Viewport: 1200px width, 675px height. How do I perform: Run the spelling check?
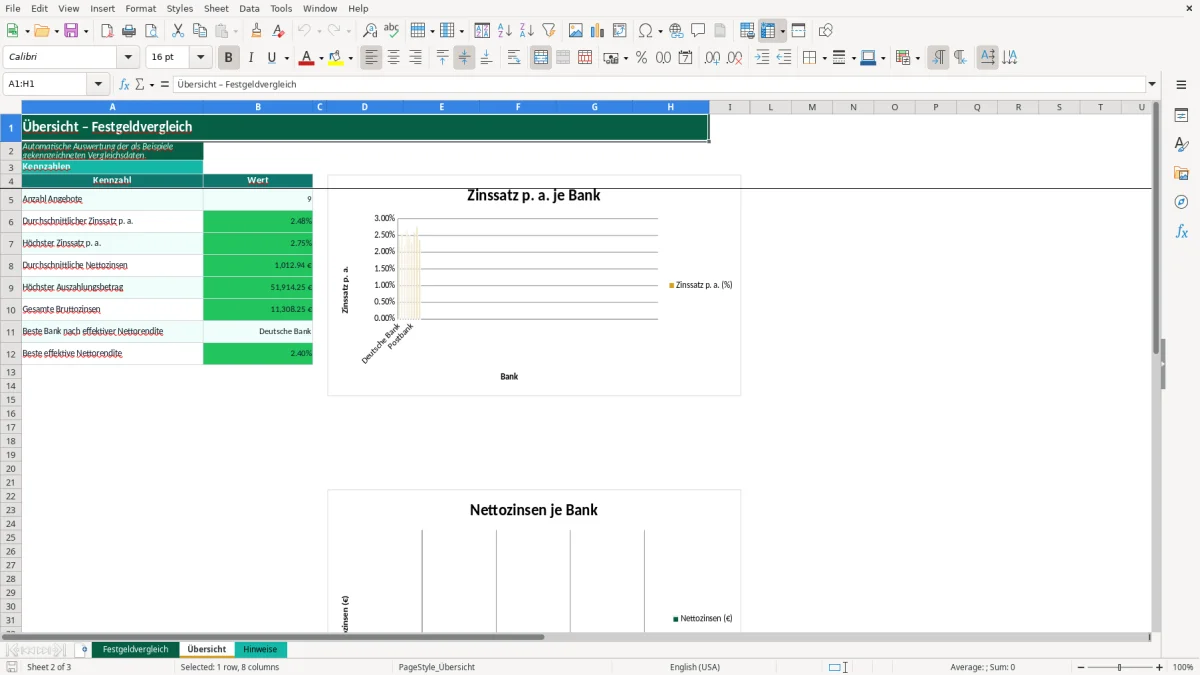point(392,31)
